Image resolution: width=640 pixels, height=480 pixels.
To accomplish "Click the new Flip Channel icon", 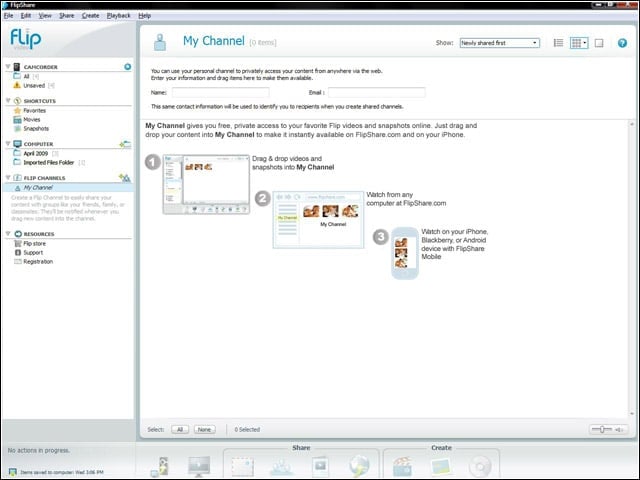I will pyautogui.click(x=125, y=178).
